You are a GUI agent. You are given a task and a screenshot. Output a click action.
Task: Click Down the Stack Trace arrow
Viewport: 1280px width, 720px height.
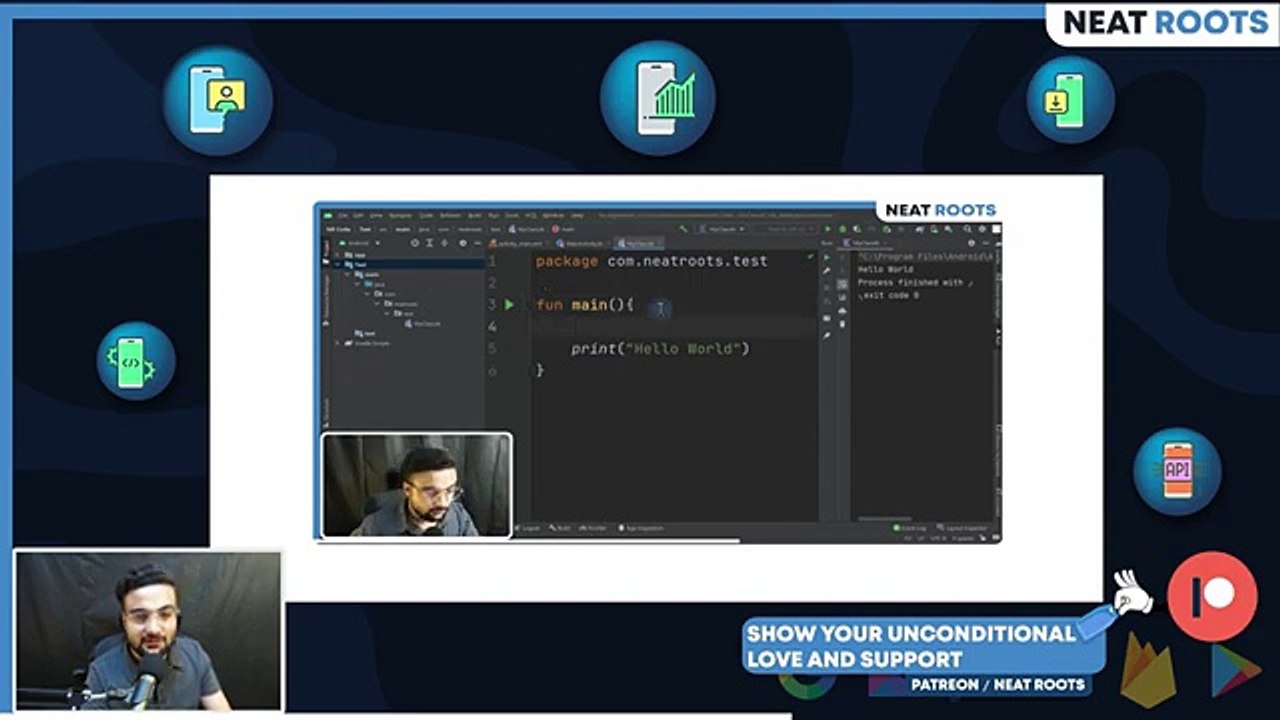coord(842,271)
